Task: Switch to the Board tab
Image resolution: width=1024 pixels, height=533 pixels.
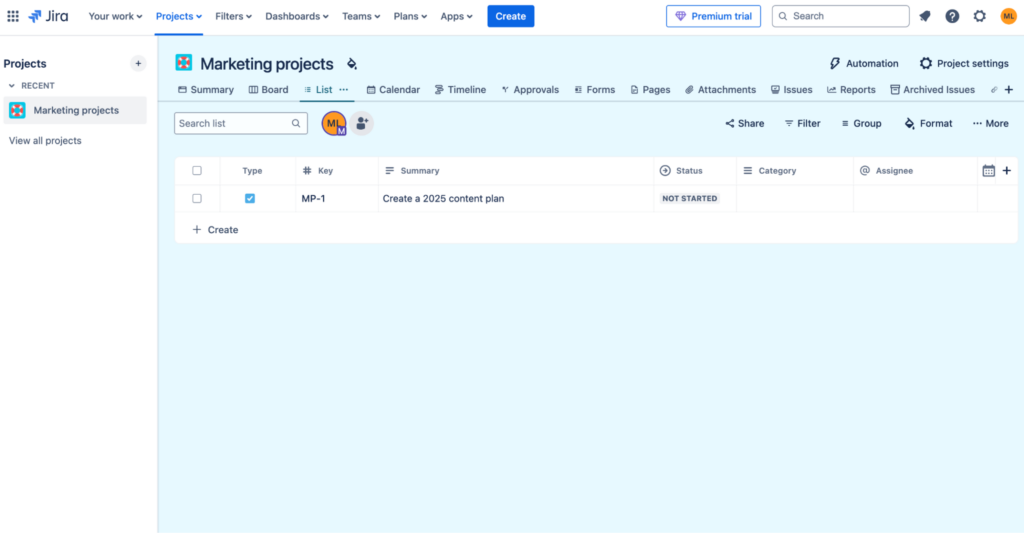Action: point(268,89)
